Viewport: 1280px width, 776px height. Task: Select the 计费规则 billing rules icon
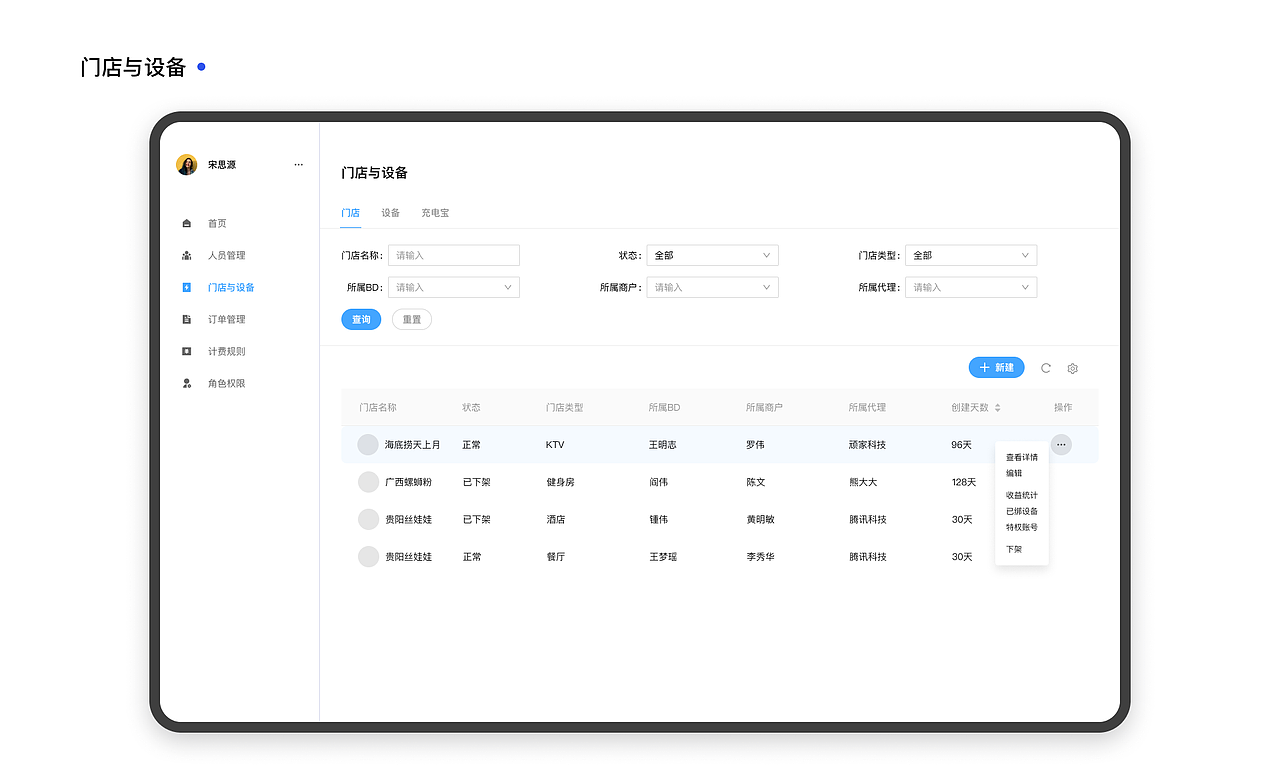[186, 350]
